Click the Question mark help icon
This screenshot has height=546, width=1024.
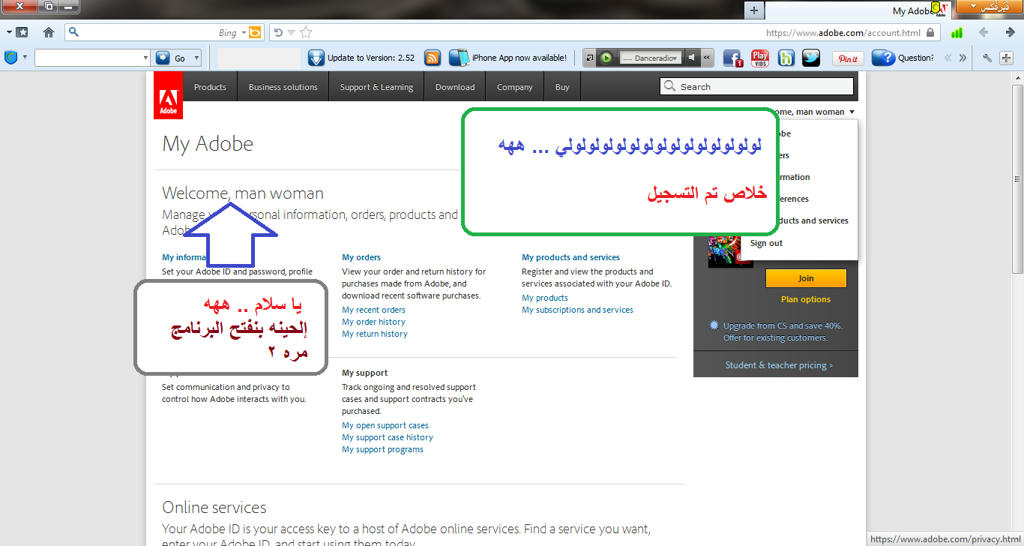pos(883,57)
